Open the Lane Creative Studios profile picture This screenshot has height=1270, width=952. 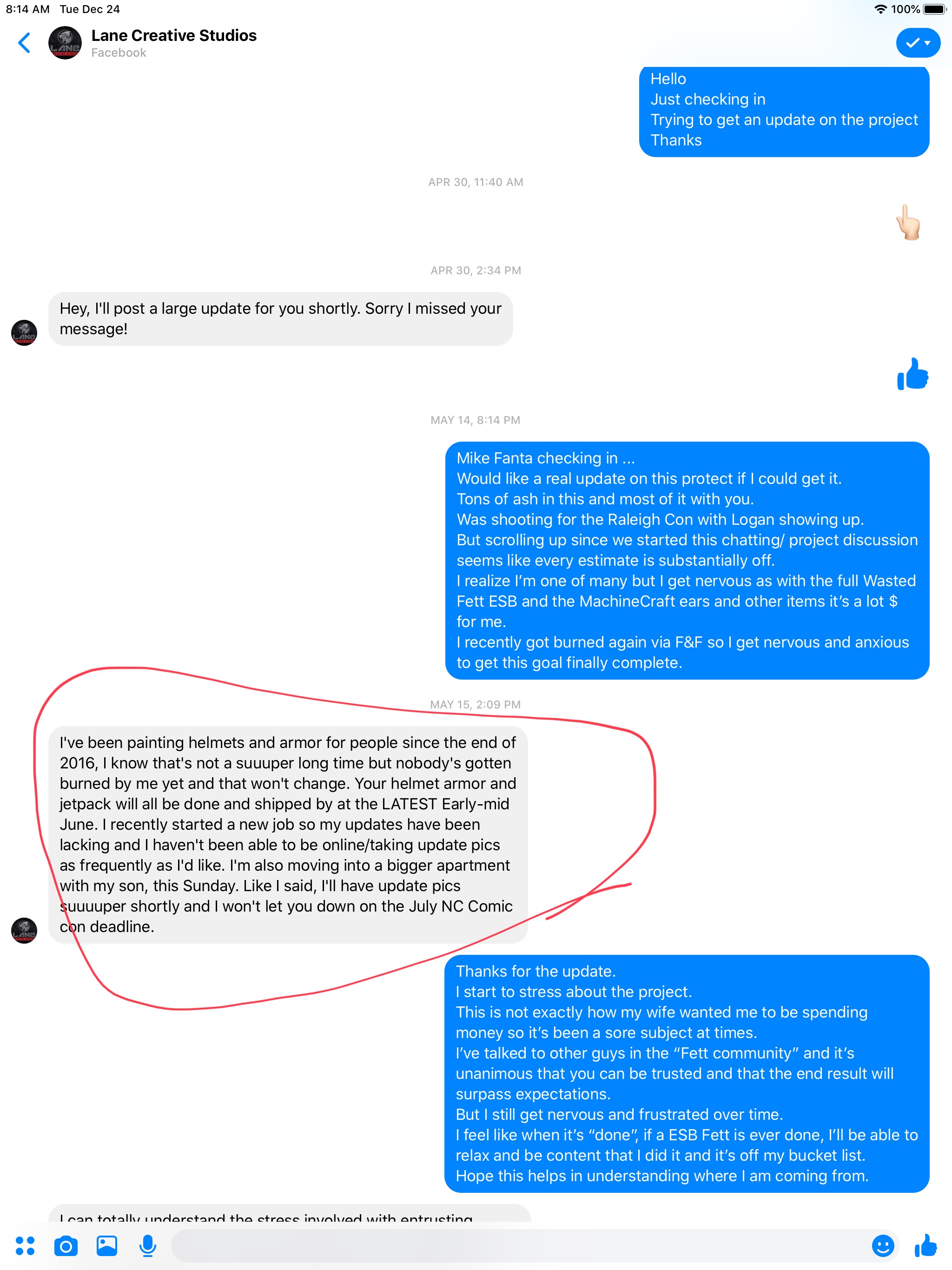click(x=65, y=42)
